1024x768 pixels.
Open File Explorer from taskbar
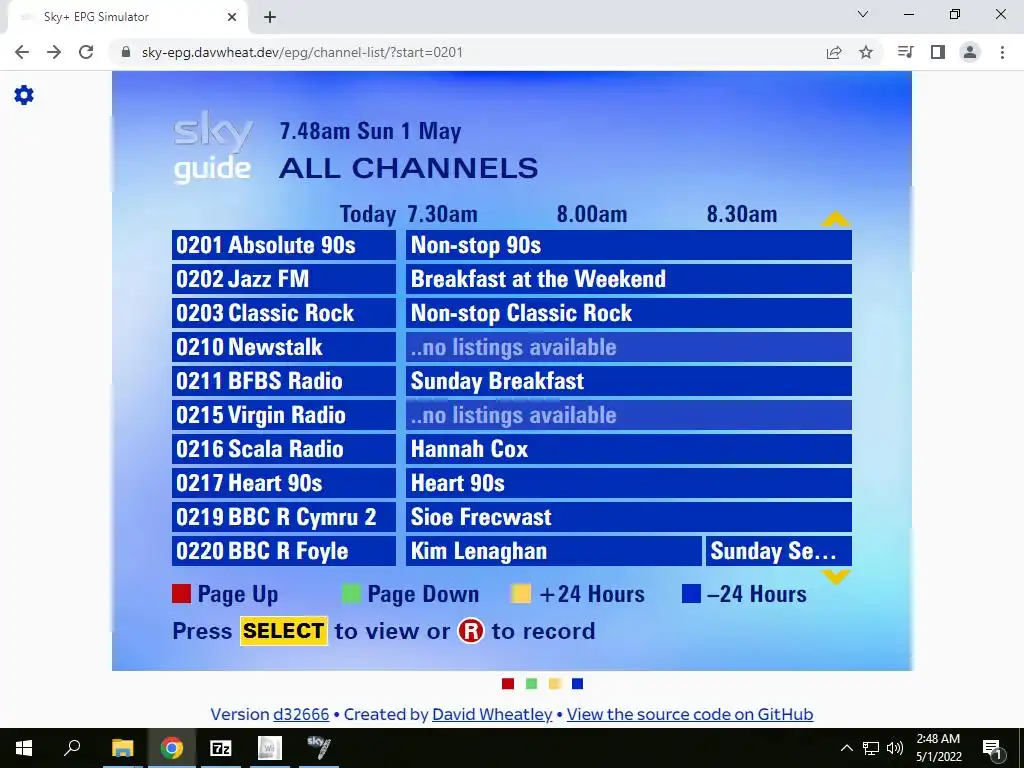coord(122,748)
